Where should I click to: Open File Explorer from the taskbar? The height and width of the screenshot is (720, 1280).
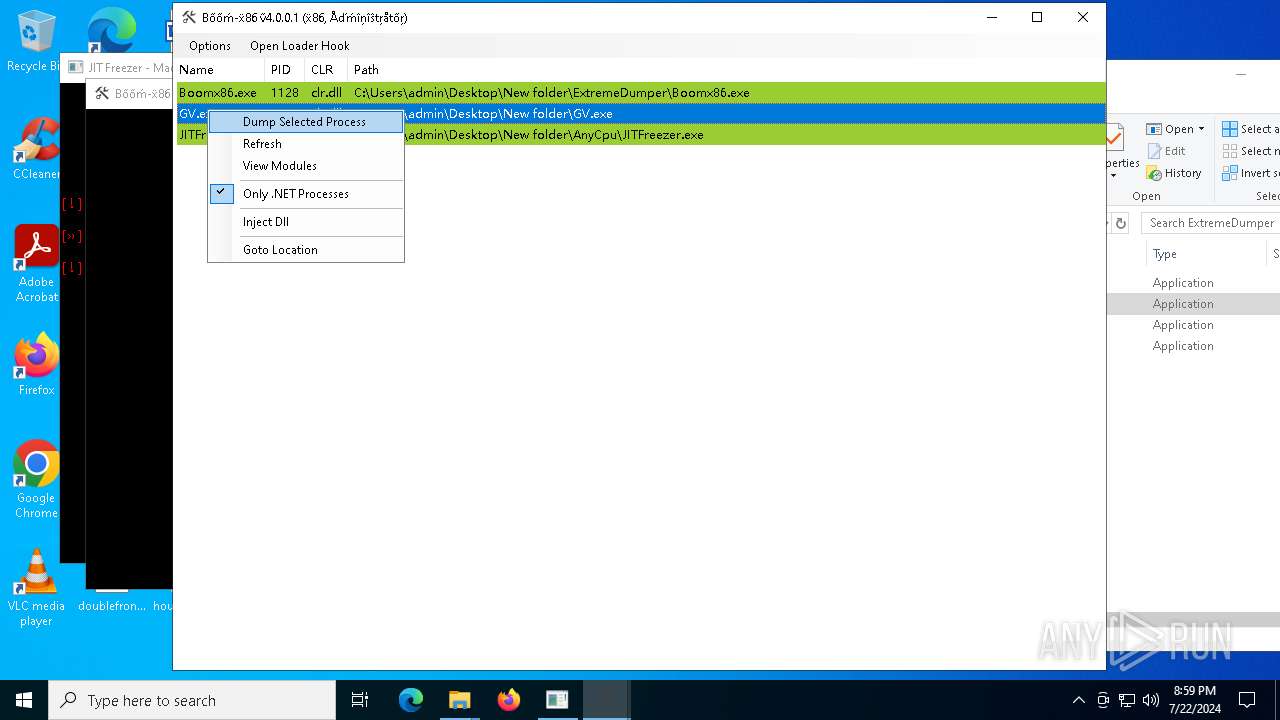pyautogui.click(x=459, y=700)
